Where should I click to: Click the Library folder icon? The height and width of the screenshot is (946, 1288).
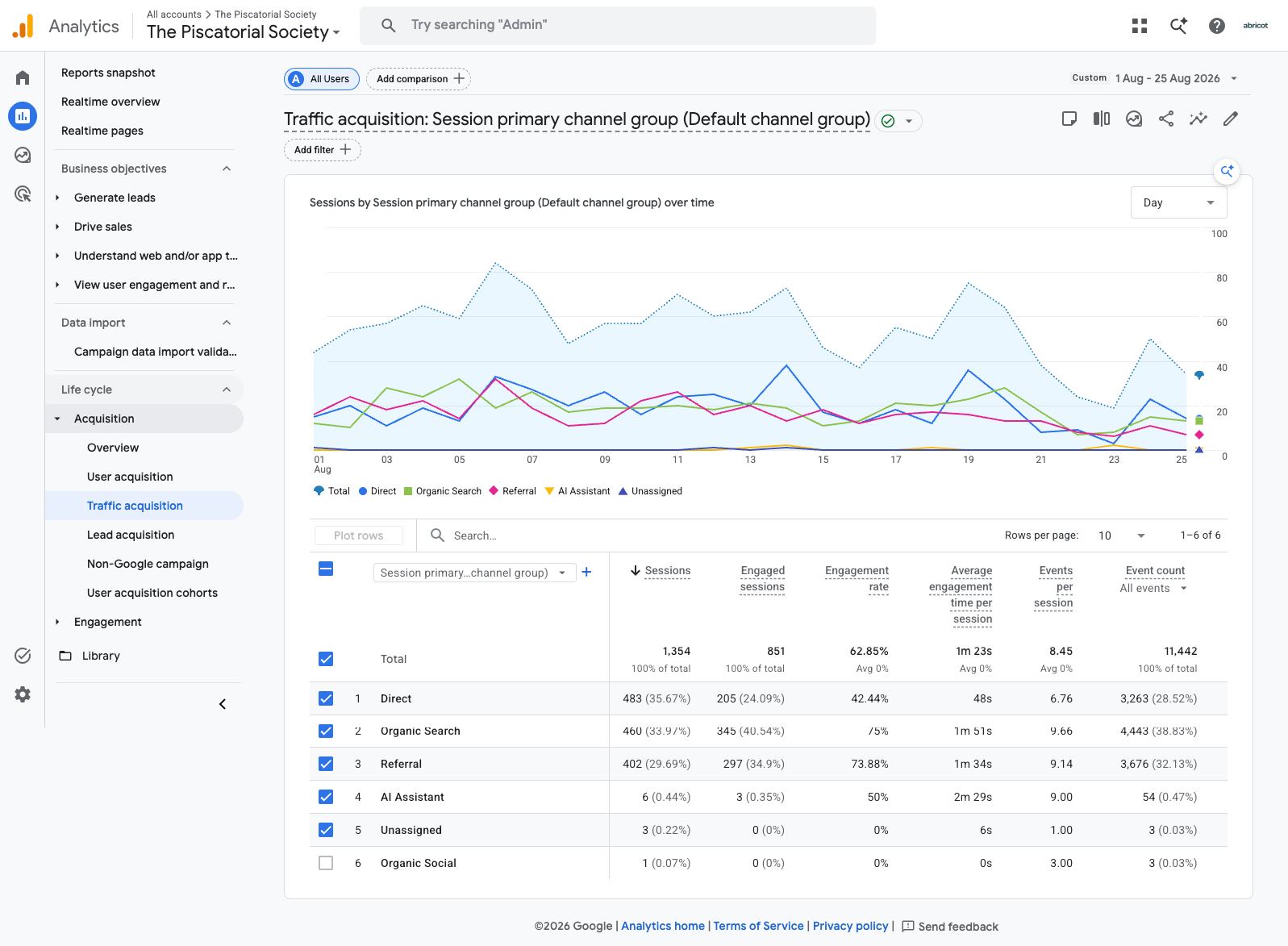point(65,656)
